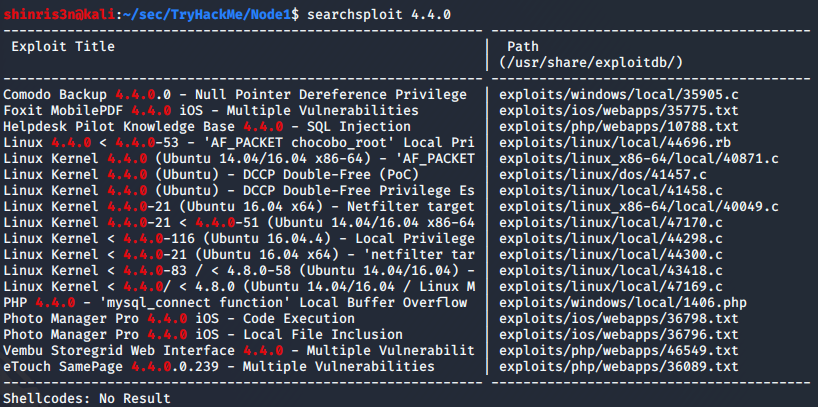
Task: Click the Path column header
Action: coord(523,46)
